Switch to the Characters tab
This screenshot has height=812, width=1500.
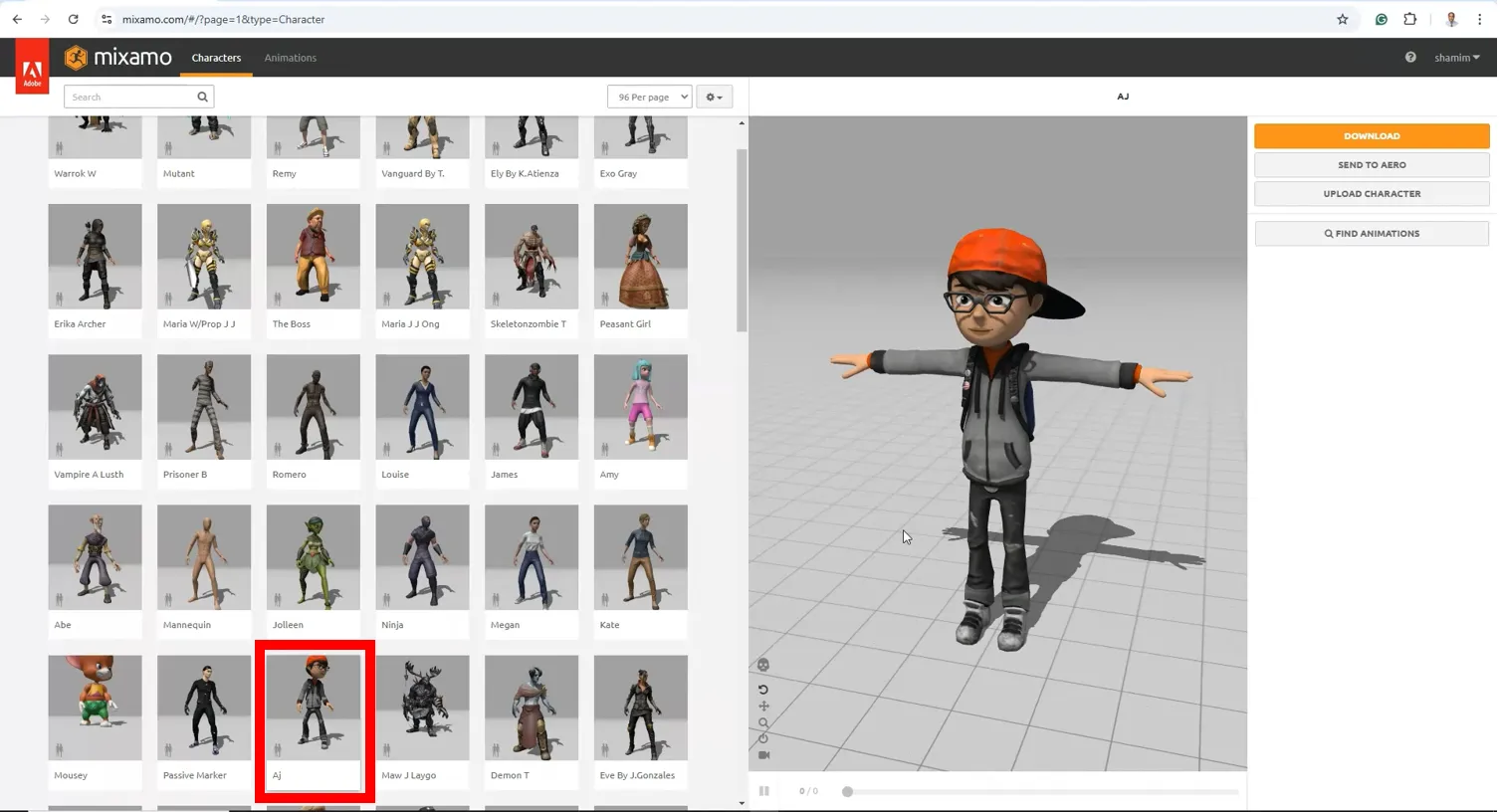[x=216, y=58]
